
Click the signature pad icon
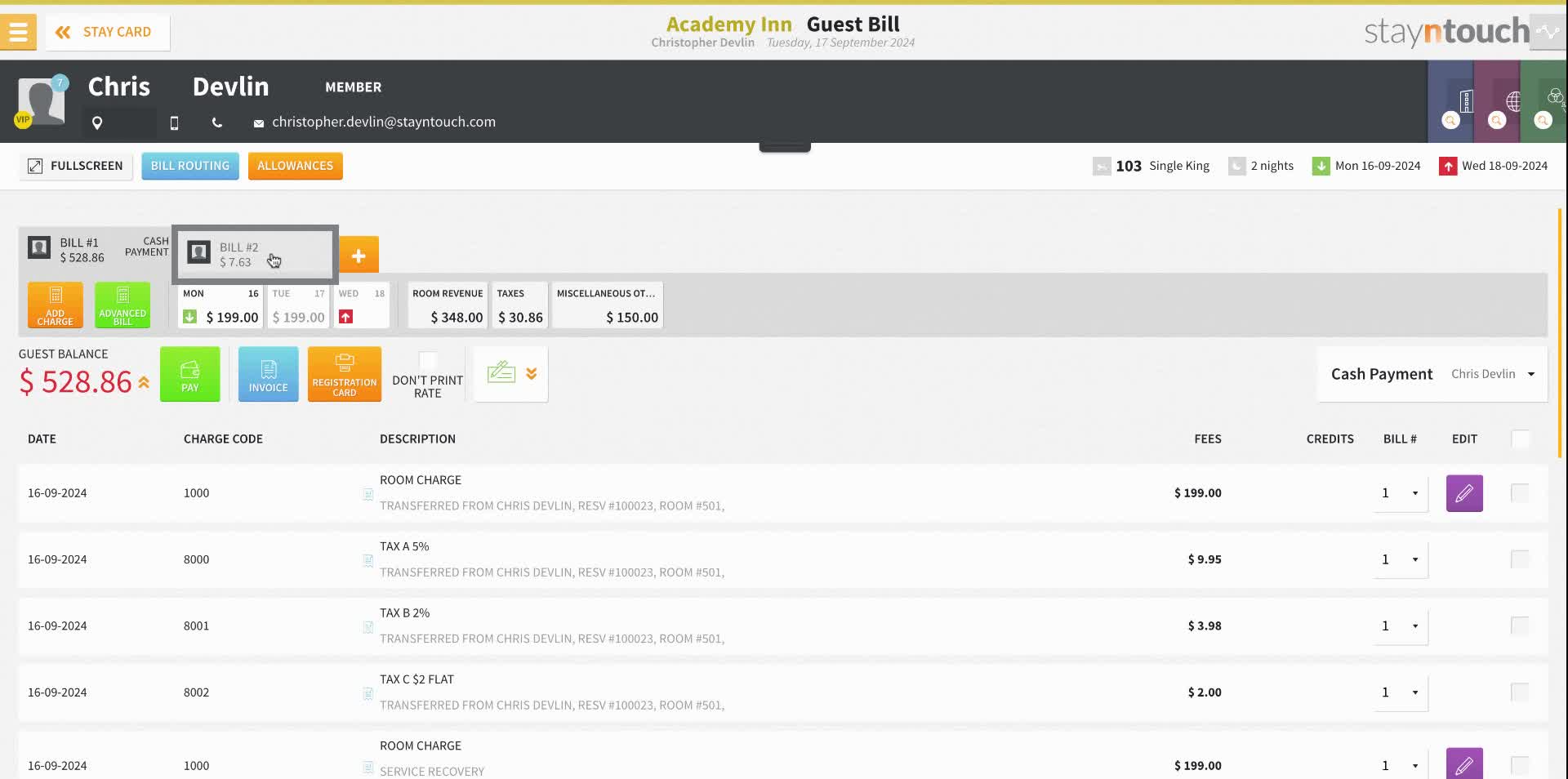[501, 373]
